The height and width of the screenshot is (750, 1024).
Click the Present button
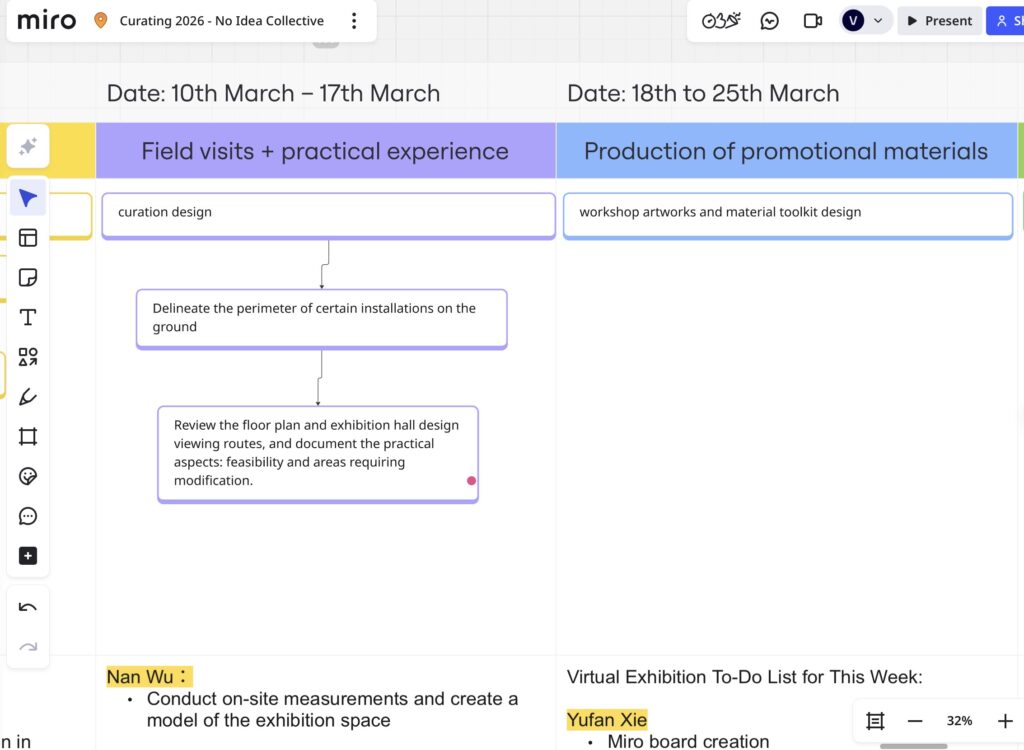[939, 21]
